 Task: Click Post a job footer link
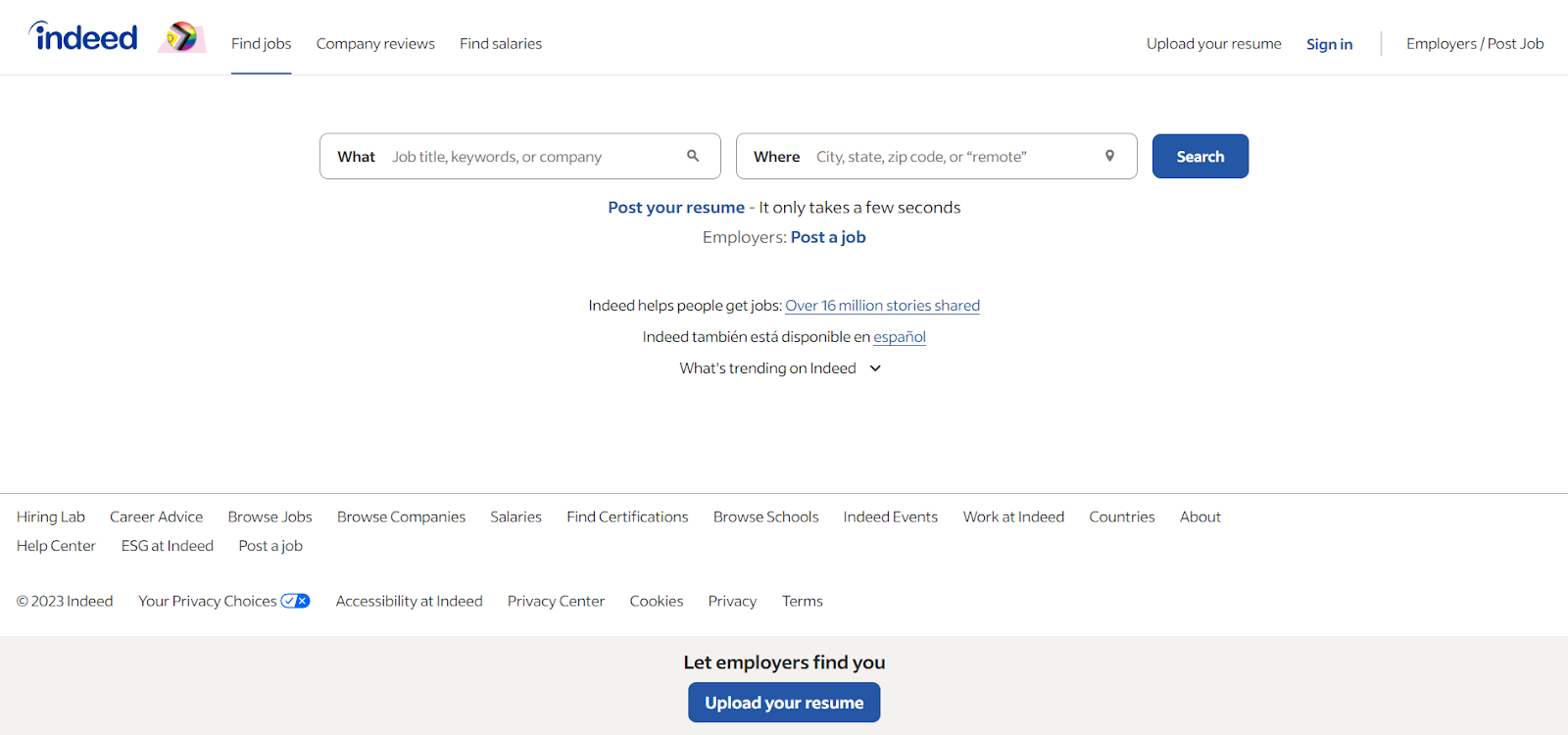[x=270, y=546]
